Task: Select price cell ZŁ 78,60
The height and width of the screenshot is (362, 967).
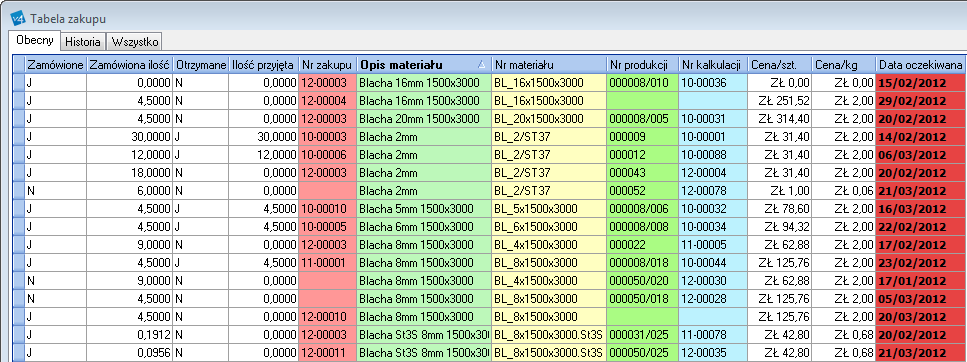Action: coord(780,208)
